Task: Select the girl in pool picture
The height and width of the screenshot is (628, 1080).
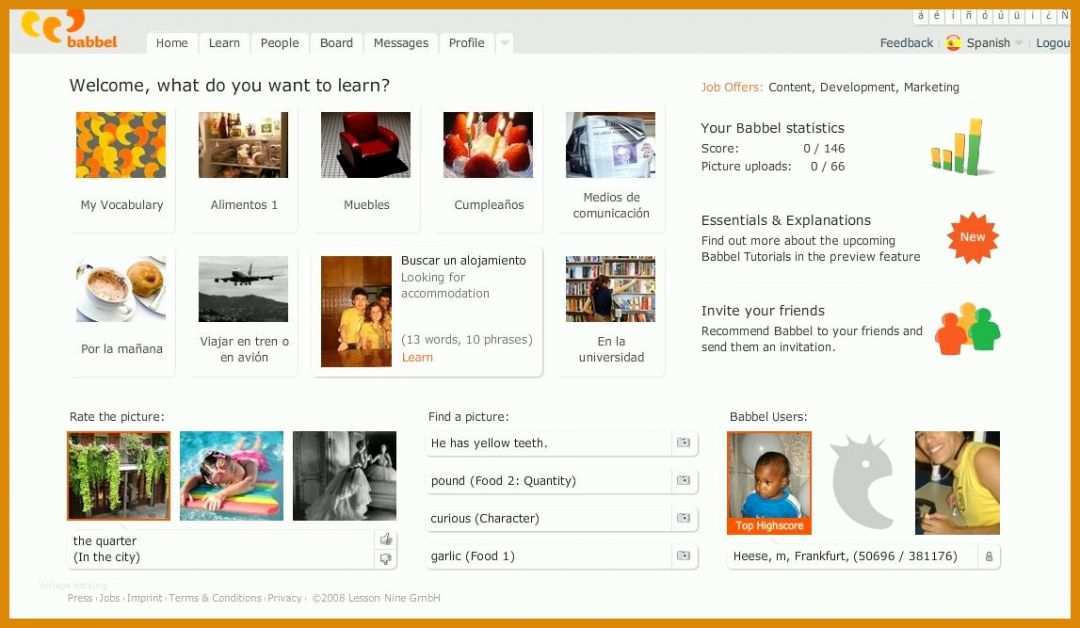Action: pyautogui.click(x=231, y=476)
